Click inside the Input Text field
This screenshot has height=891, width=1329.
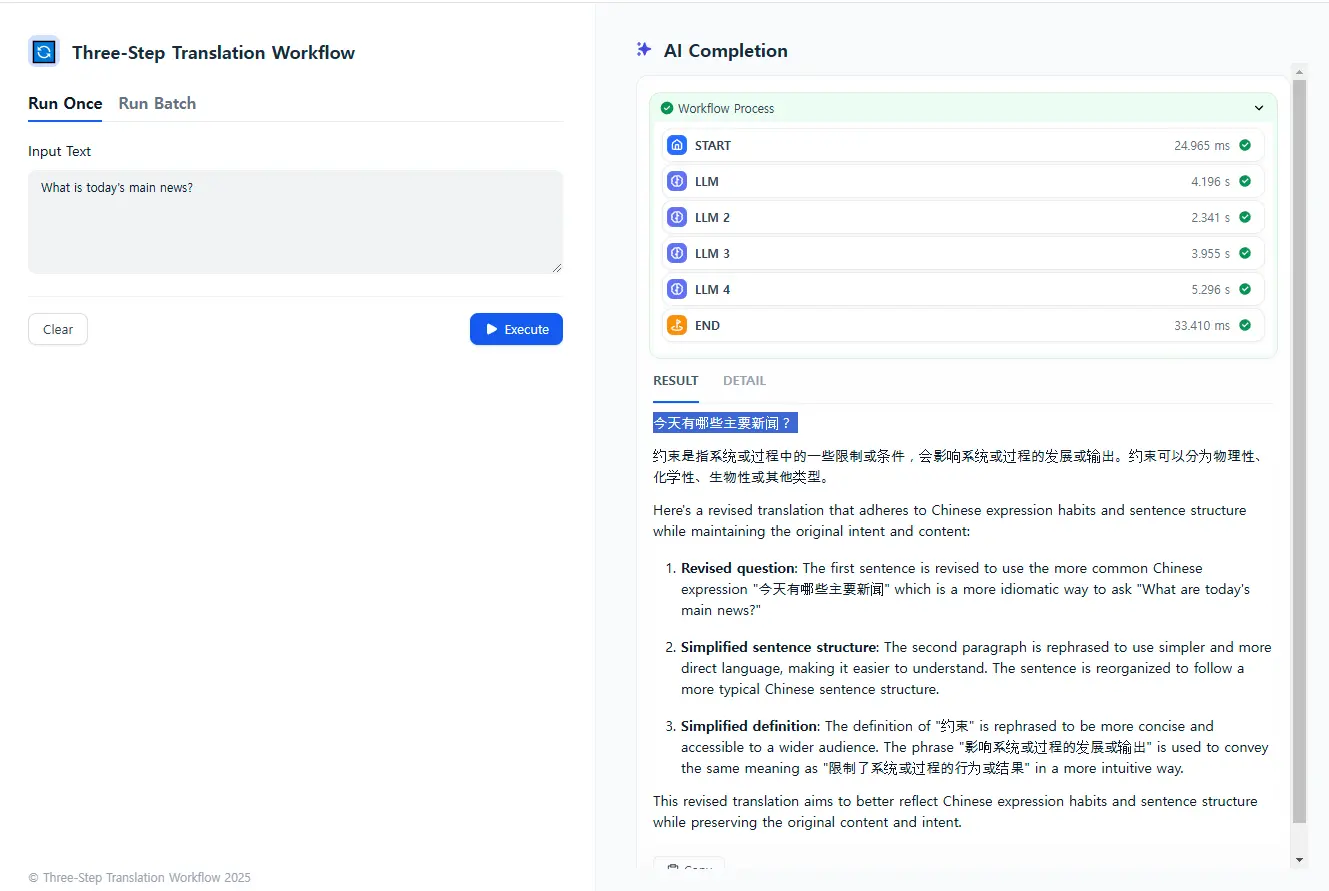click(295, 222)
